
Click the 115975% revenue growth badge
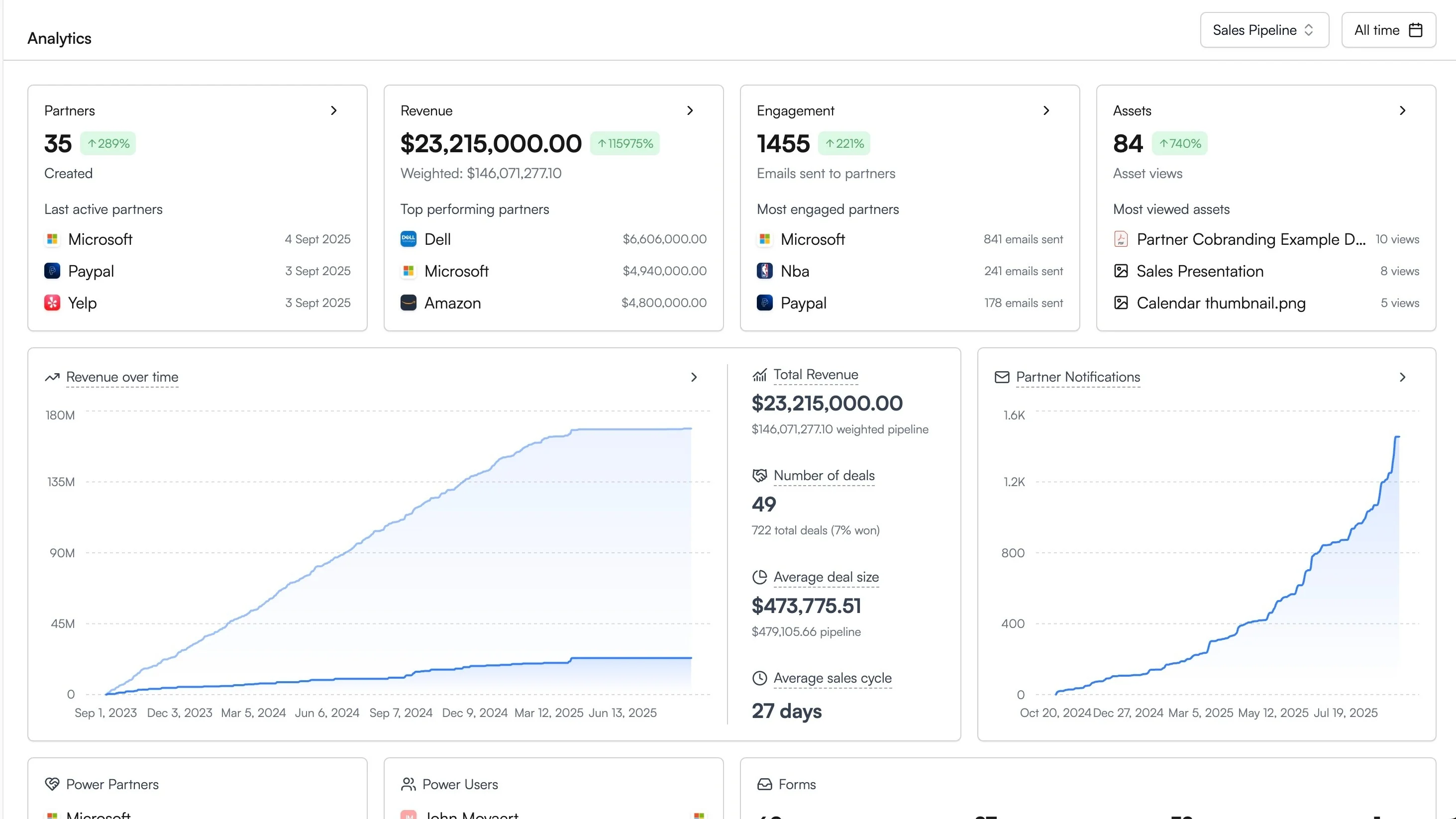625,143
